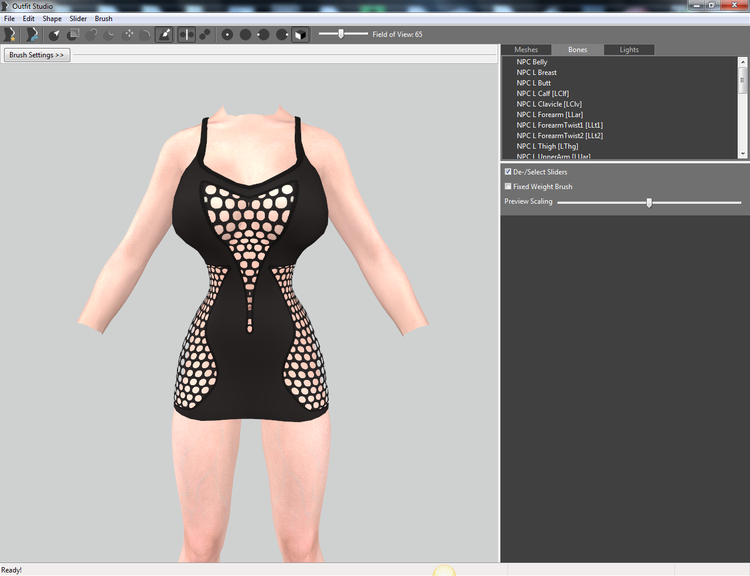Click the Preview Scaling label
This screenshot has width=750, height=576.
click(x=528, y=201)
